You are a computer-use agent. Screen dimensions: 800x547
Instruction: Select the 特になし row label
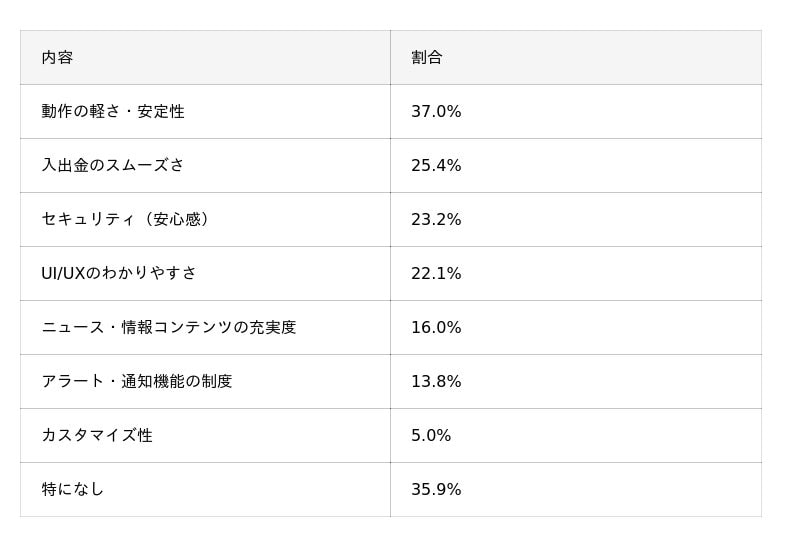tap(73, 490)
